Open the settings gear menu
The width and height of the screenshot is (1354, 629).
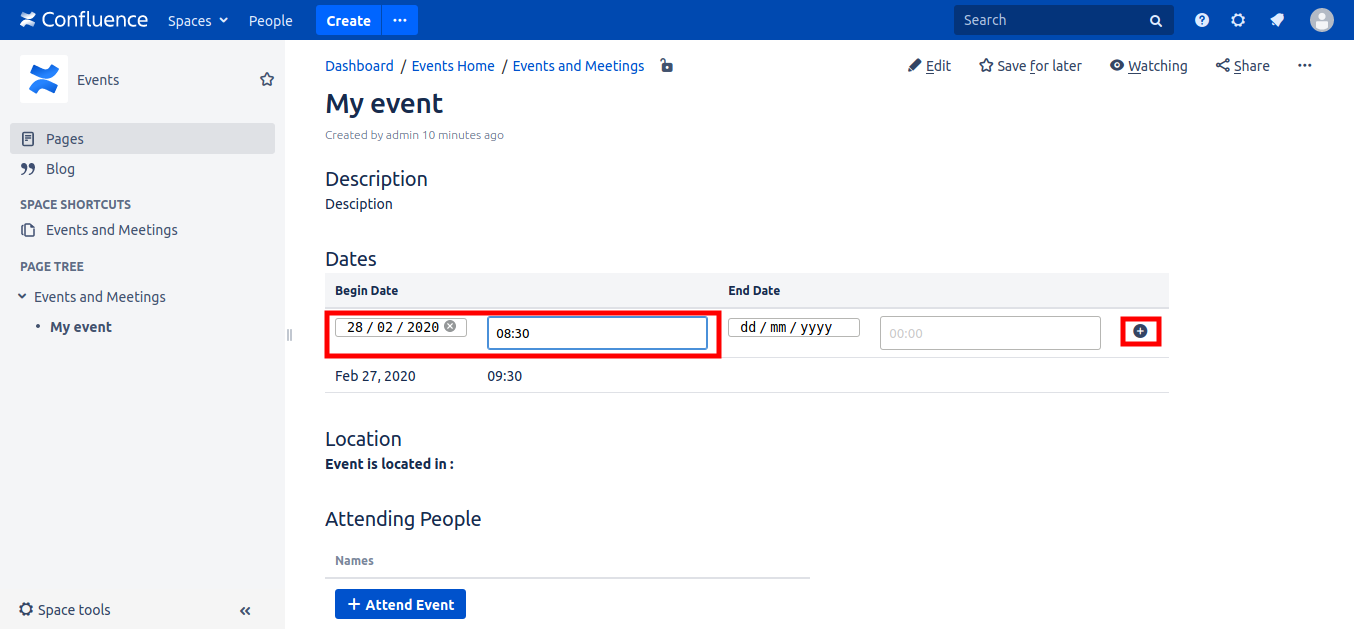click(1238, 20)
